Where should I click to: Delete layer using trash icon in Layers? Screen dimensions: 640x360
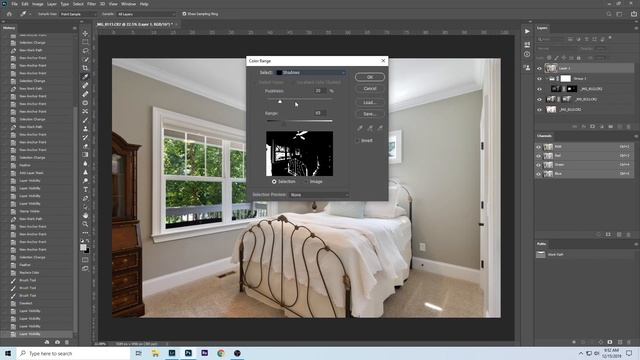[x=629, y=127]
